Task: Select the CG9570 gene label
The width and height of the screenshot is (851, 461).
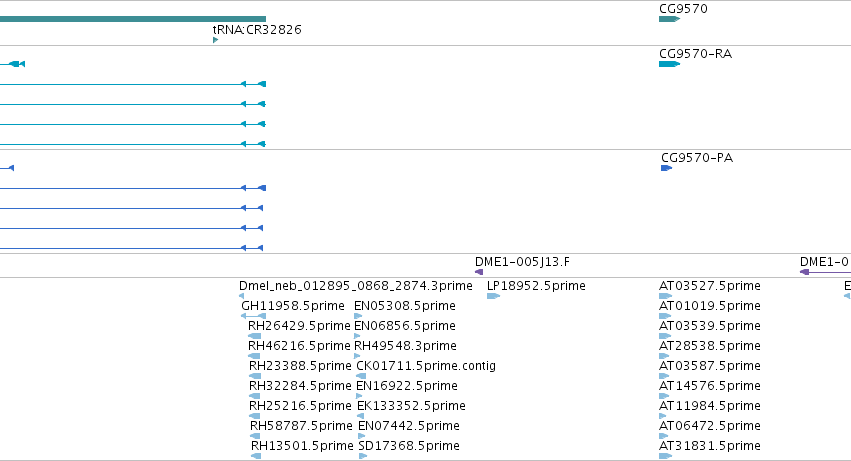Action: point(683,9)
